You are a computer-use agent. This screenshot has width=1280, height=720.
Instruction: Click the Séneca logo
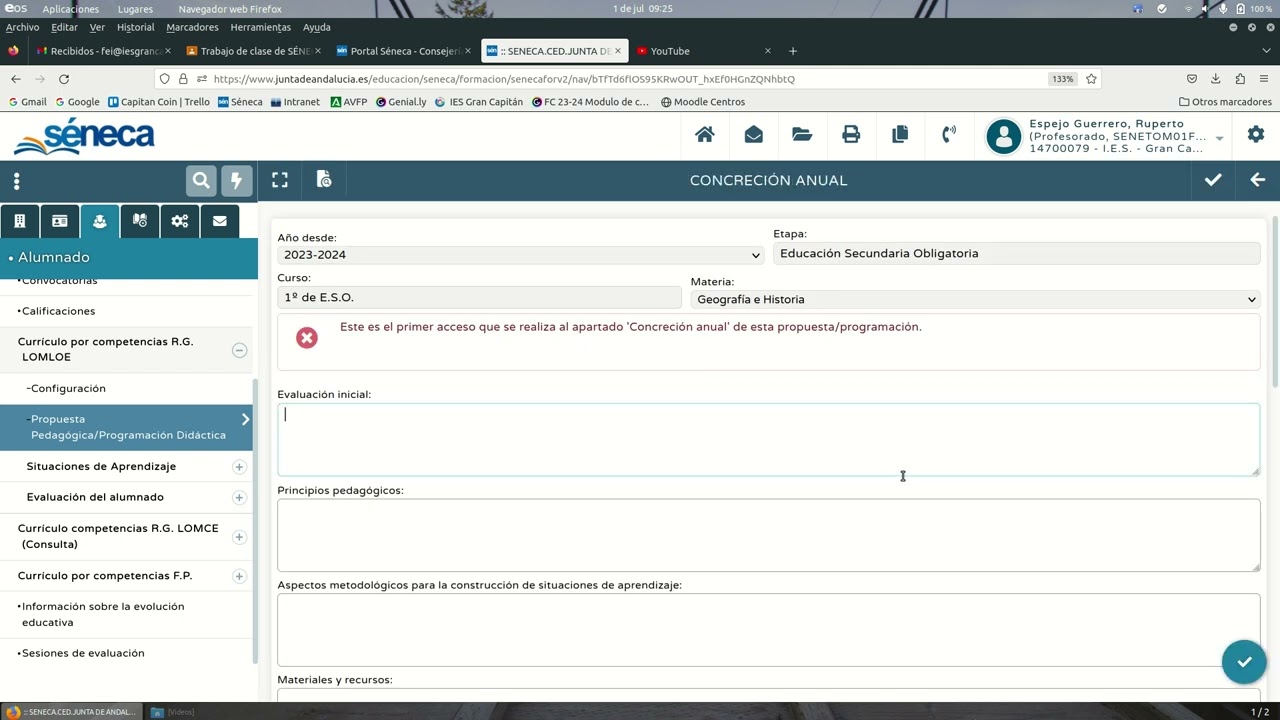[84, 137]
